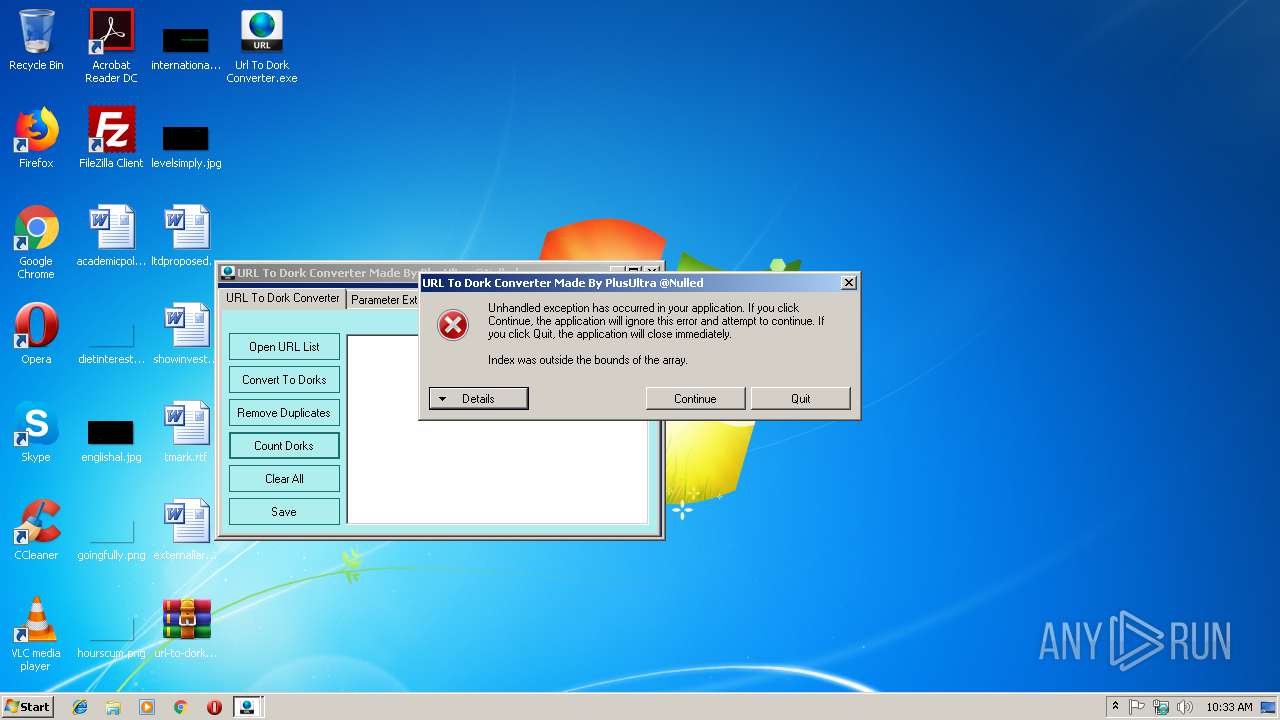Viewport: 1280px width, 720px height.
Task: Open the Recycle Bin desktop icon
Action: [x=36, y=41]
